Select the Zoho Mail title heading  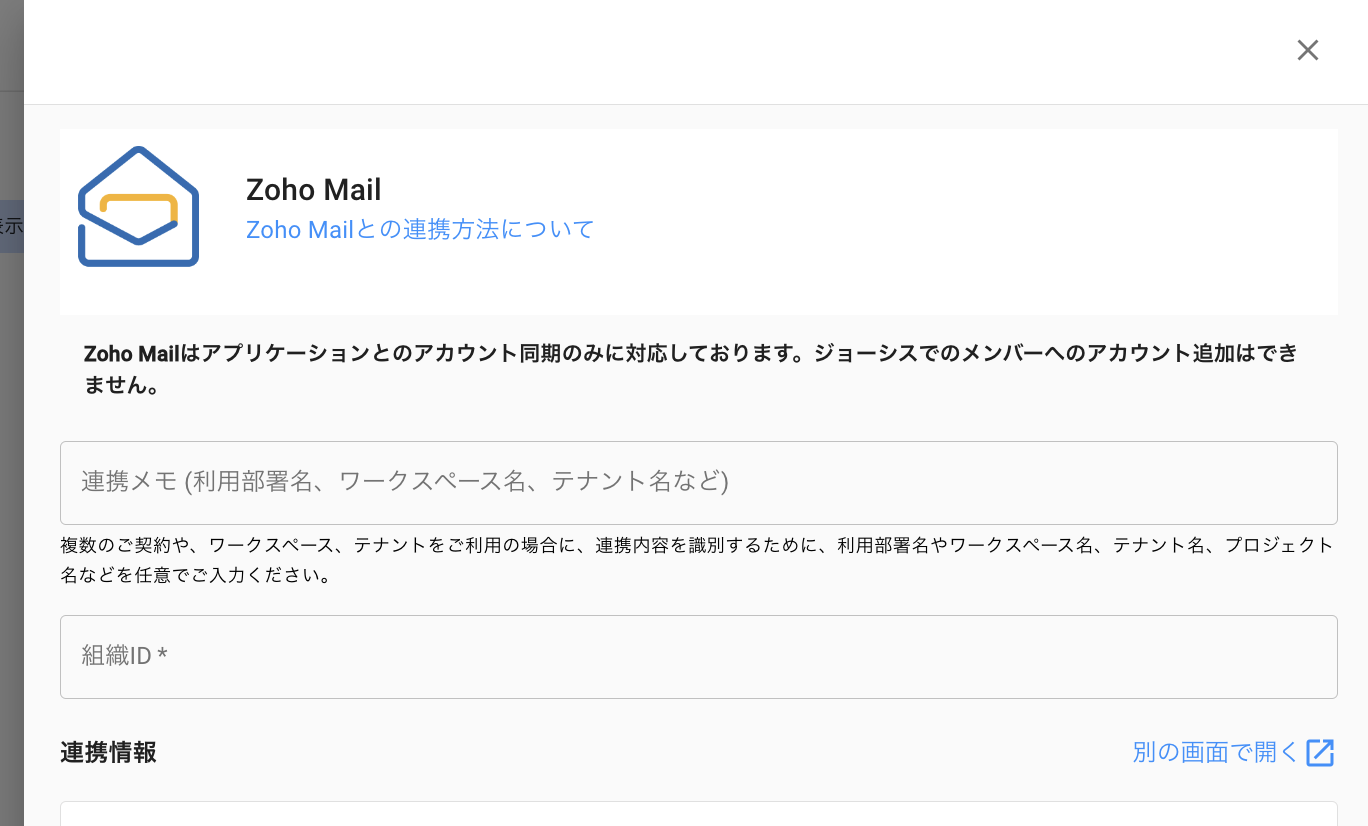click(314, 189)
